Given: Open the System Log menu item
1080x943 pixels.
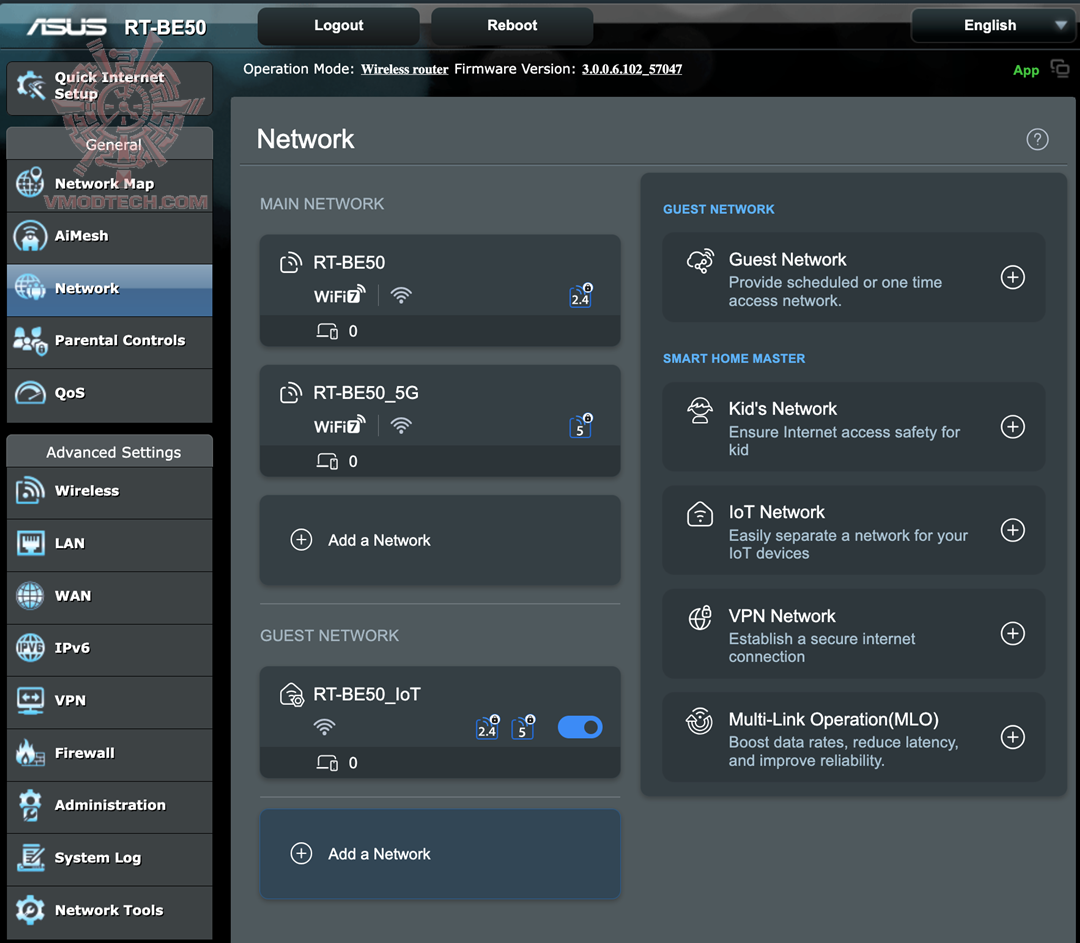Looking at the screenshot, I should pos(110,859).
